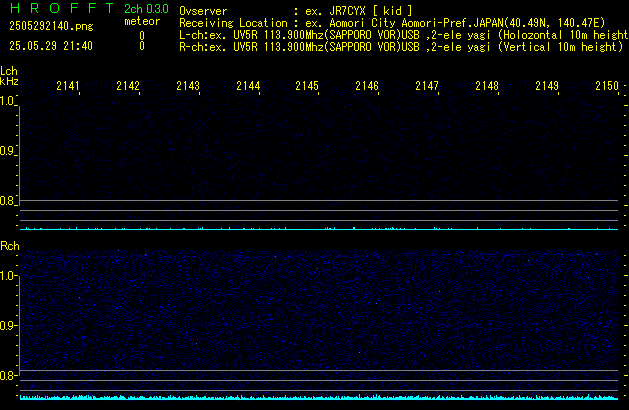Click the 2148 time marker
The width and height of the screenshot is (629, 410).
[487, 86]
